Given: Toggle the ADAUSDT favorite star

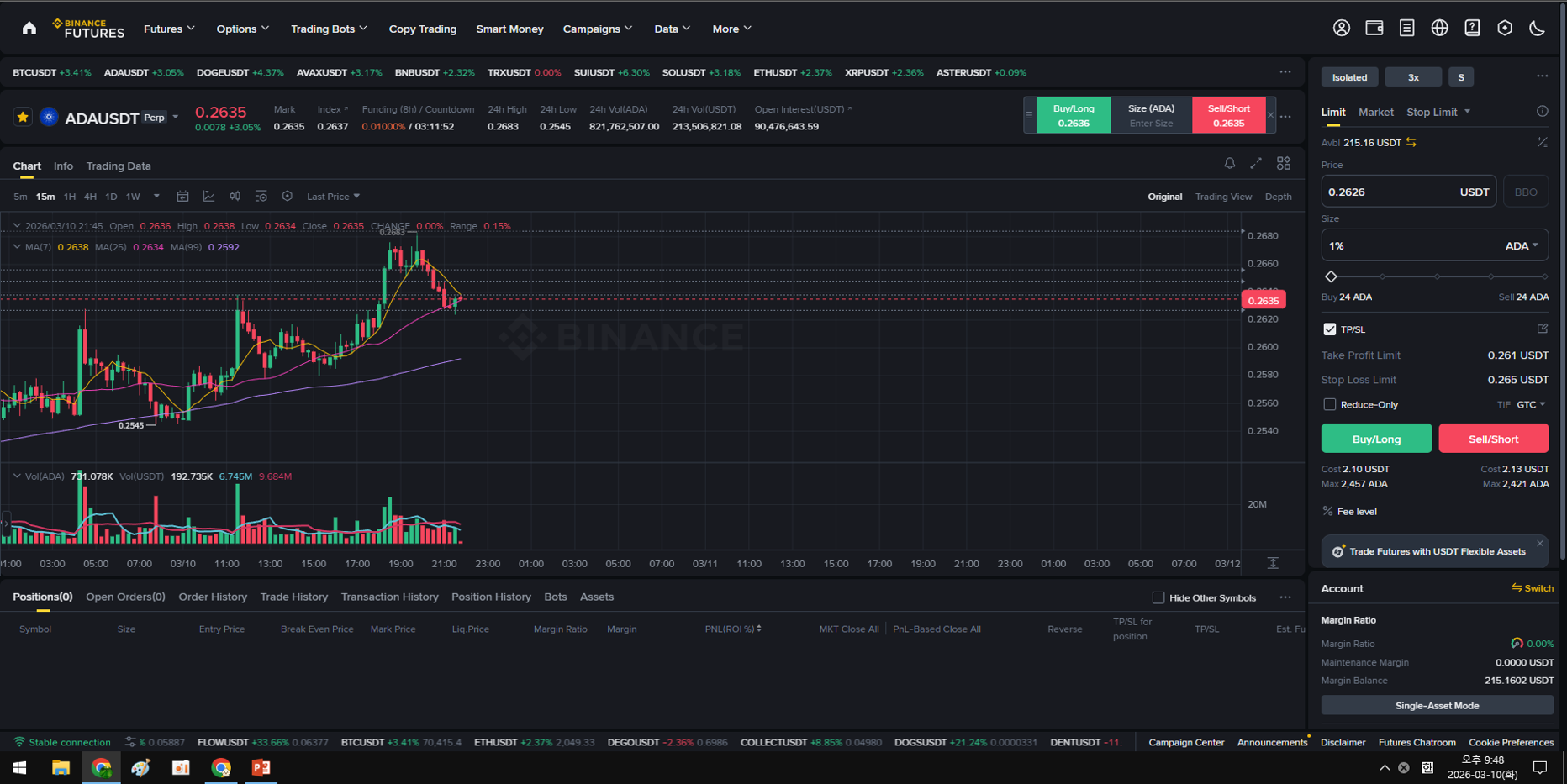Looking at the screenshot, I should coord(23,117).
